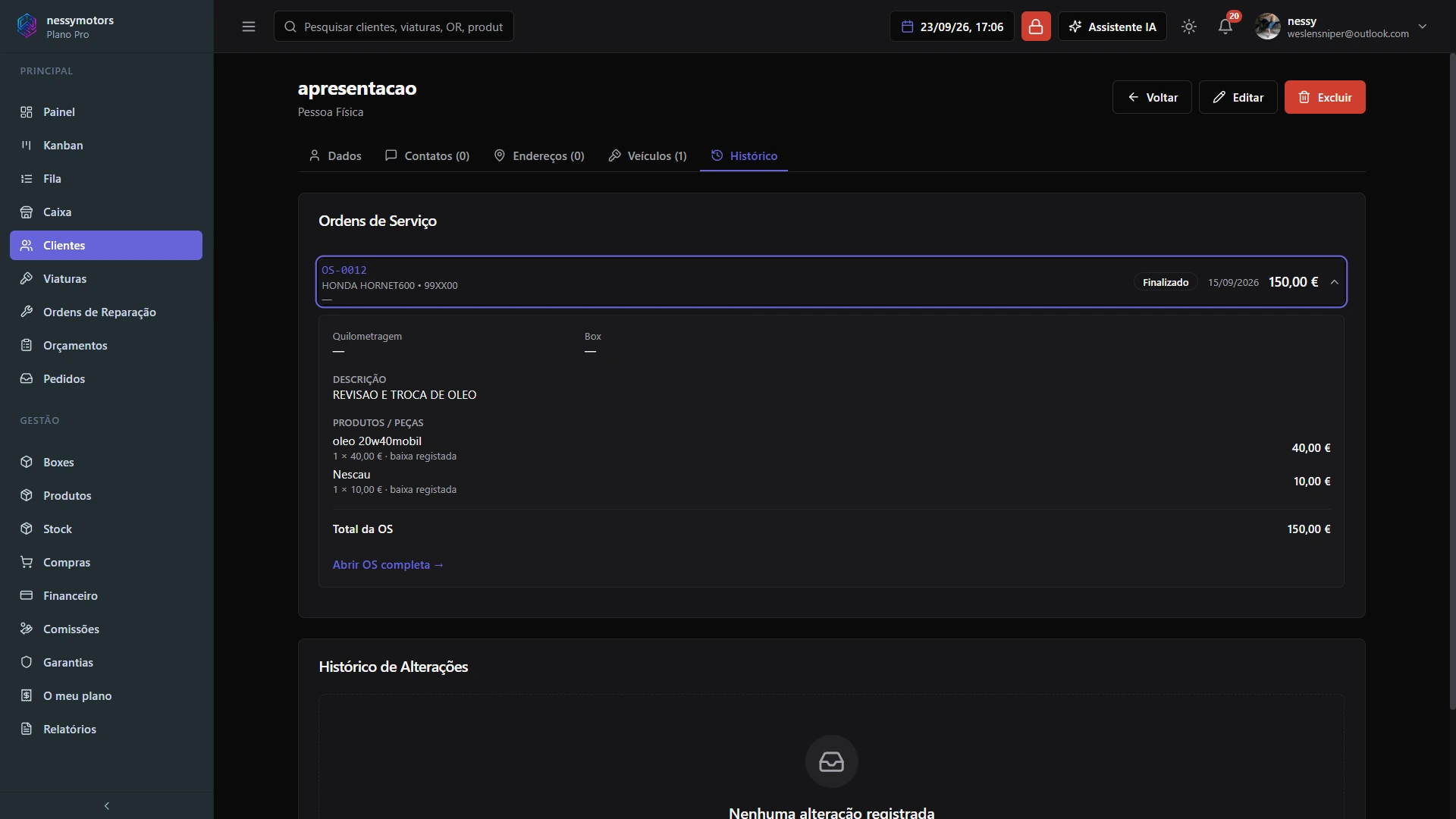Viewport: 1456px width, 819px height.
Task: Click the red Excluir button
Action: click(1325, 97)
